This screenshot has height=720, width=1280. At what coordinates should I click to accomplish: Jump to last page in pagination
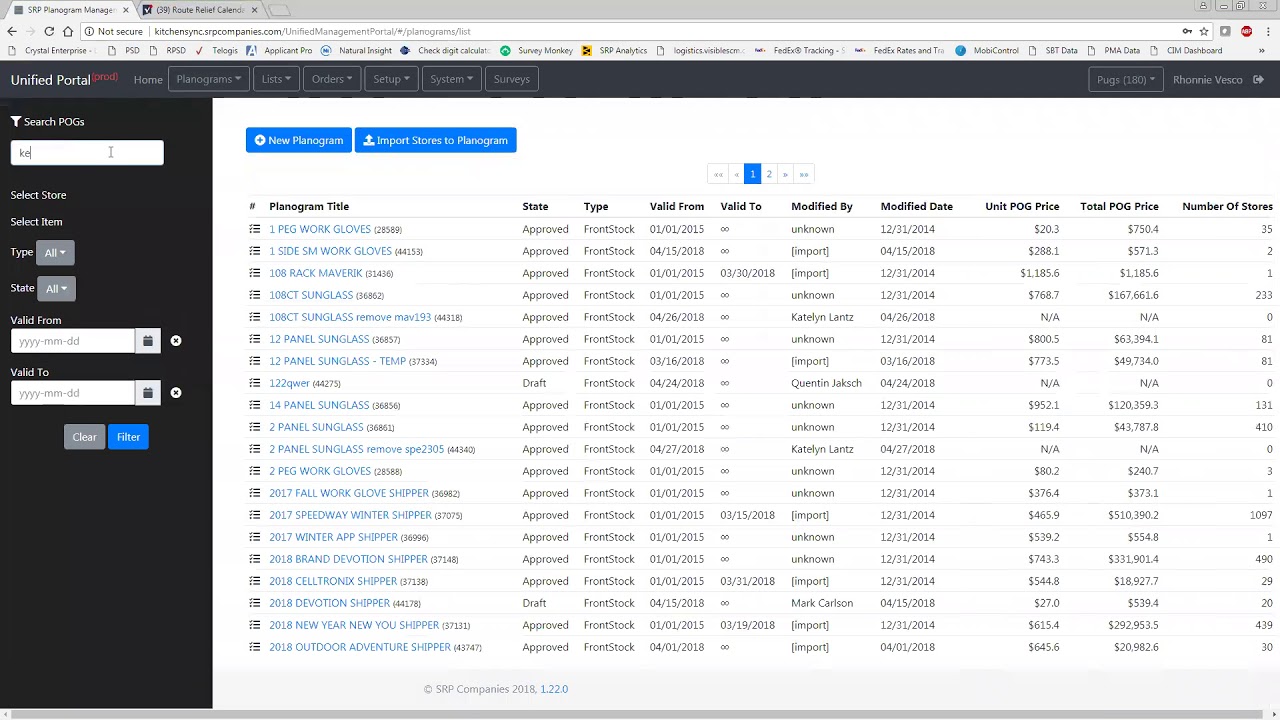[803, 174]
